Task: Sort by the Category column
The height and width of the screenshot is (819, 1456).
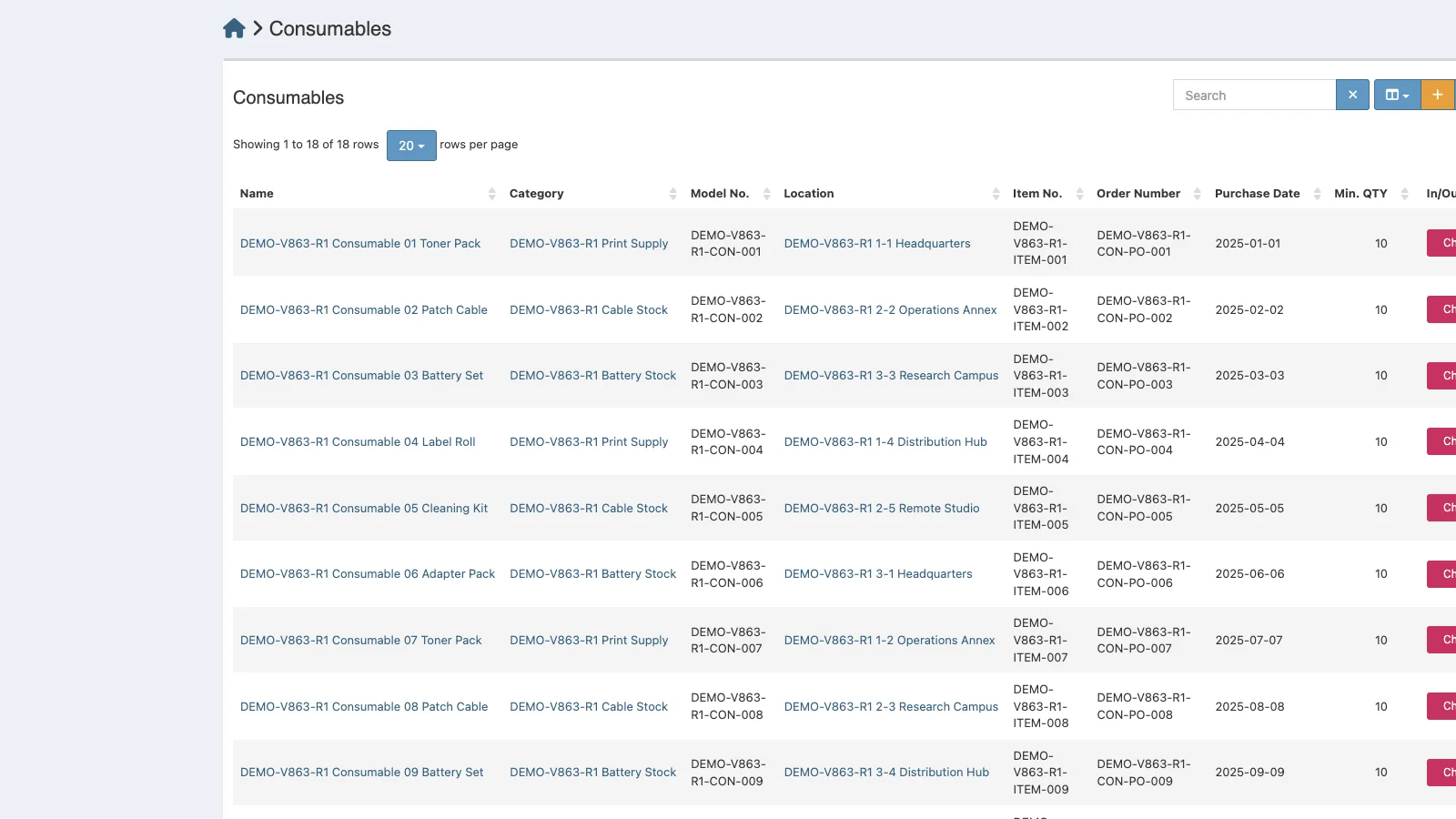Action: 592,194
